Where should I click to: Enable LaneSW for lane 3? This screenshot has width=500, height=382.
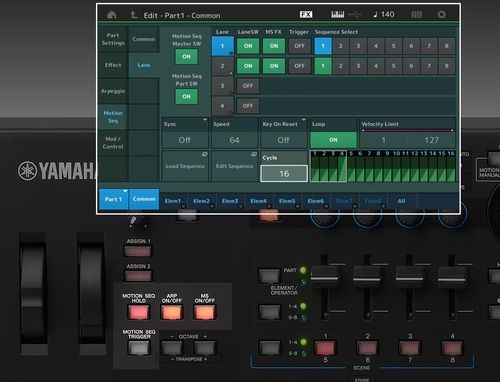(x=248, y=86)
